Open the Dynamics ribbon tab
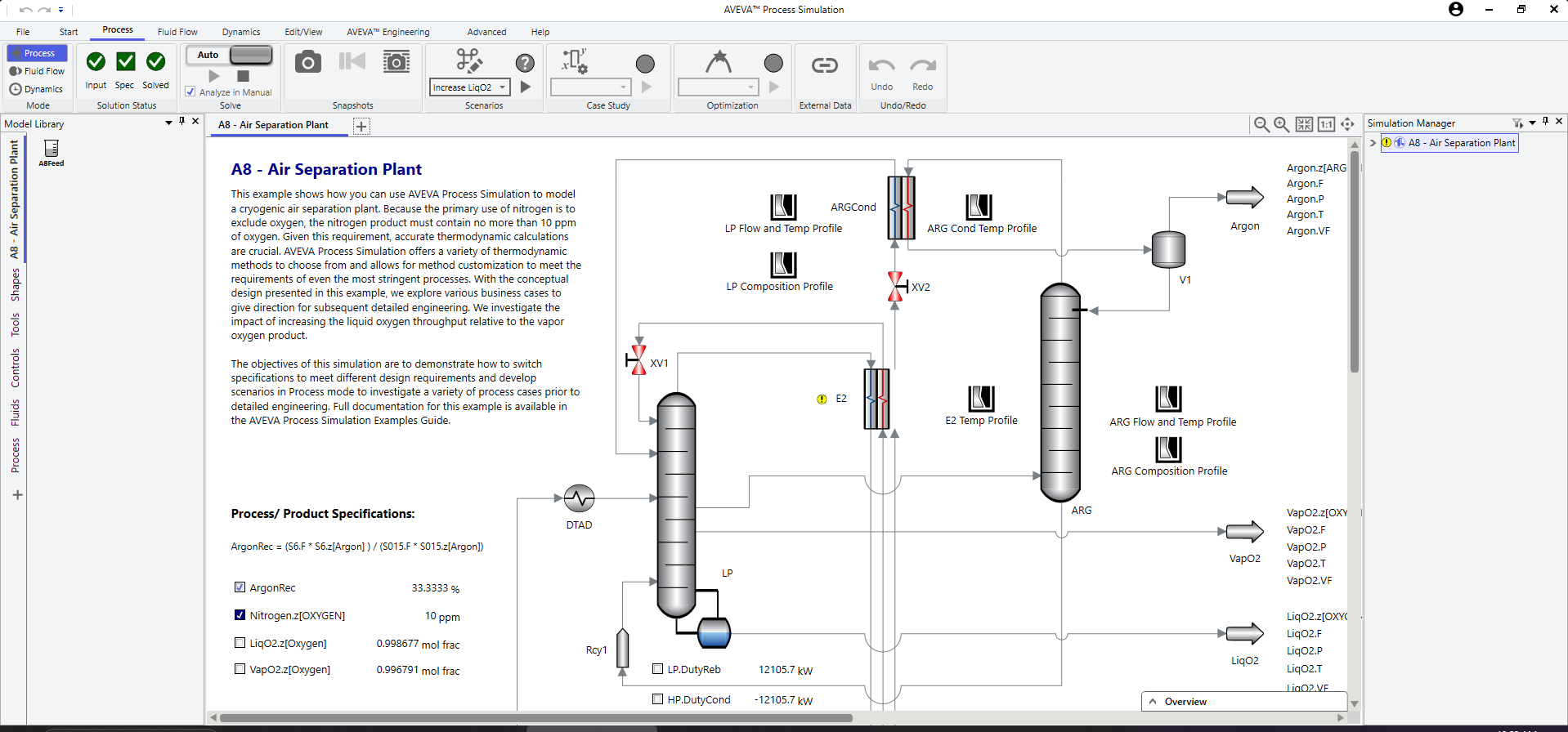Image resolution: width=1568 pixels, height=732 pixels. pos(241,32)
